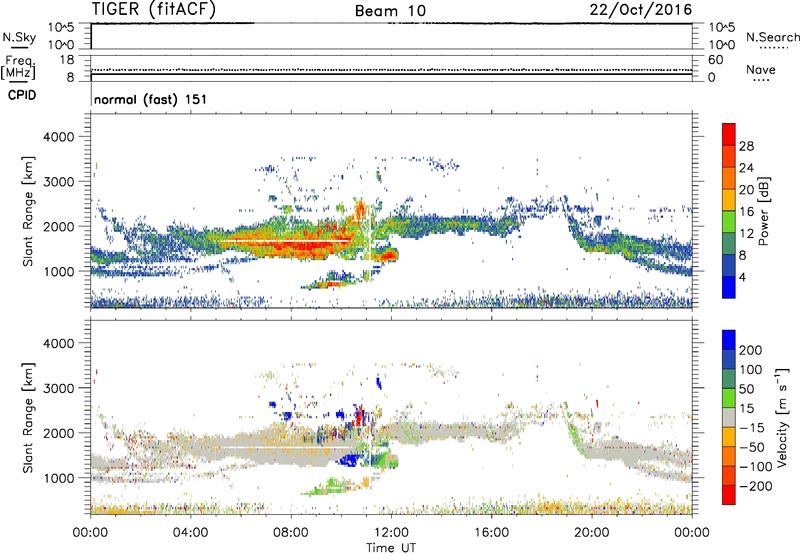Click the "3000" tick of the power panel
800x554 pixels.
pos(58,182)
